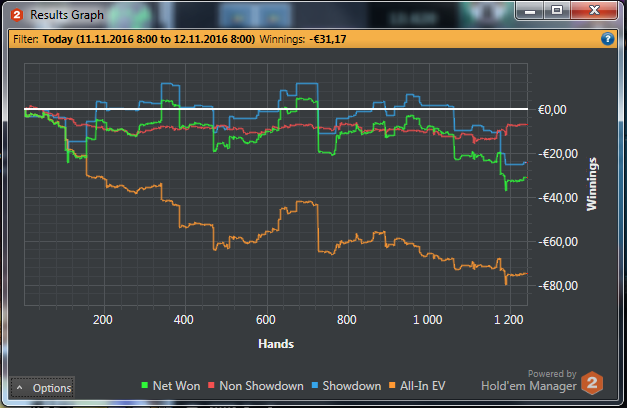Select the Showdown legend label
This screenshot has width=627, height=408.
(x=351, y=386)
